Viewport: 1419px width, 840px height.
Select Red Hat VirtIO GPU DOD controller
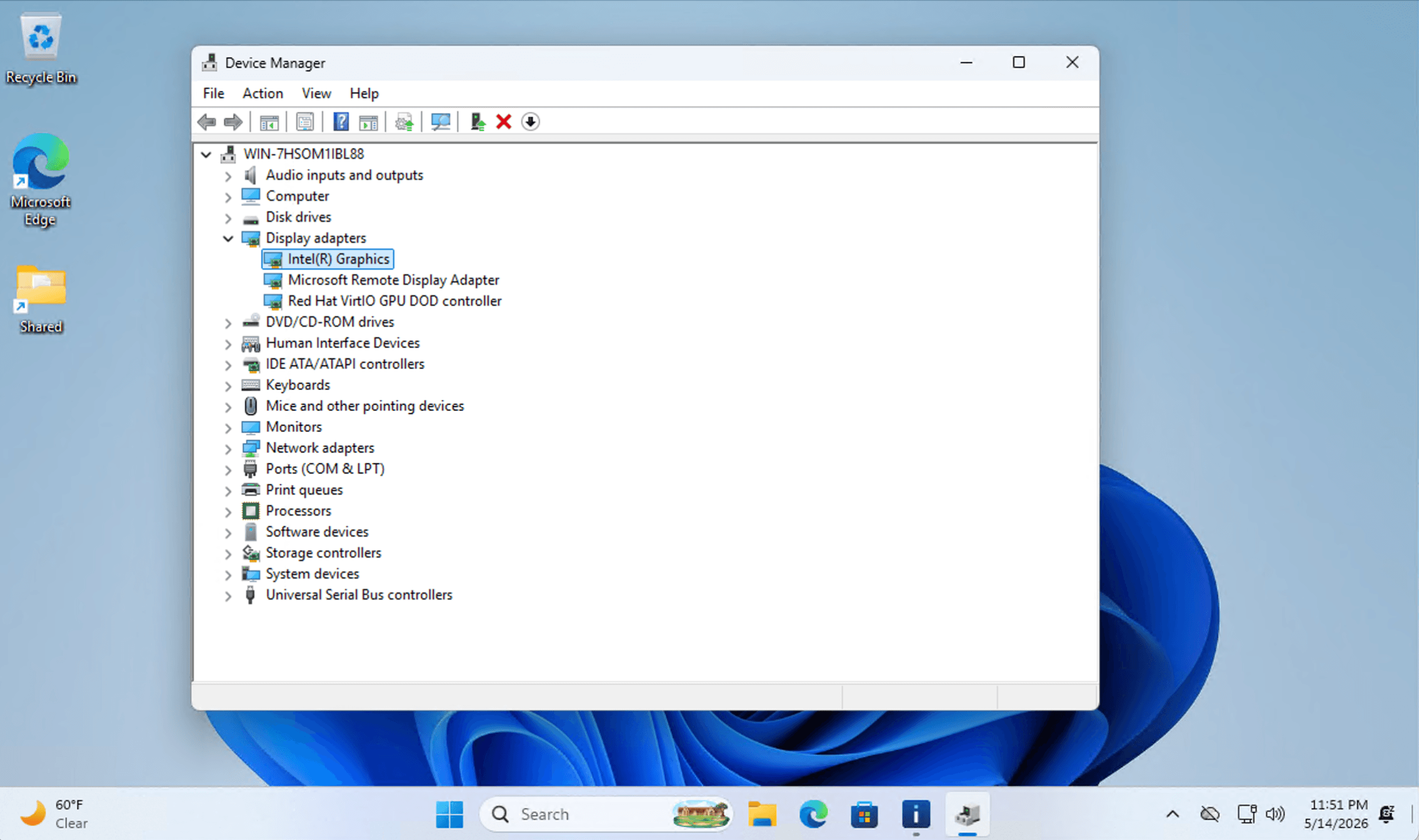click(394, 301)
